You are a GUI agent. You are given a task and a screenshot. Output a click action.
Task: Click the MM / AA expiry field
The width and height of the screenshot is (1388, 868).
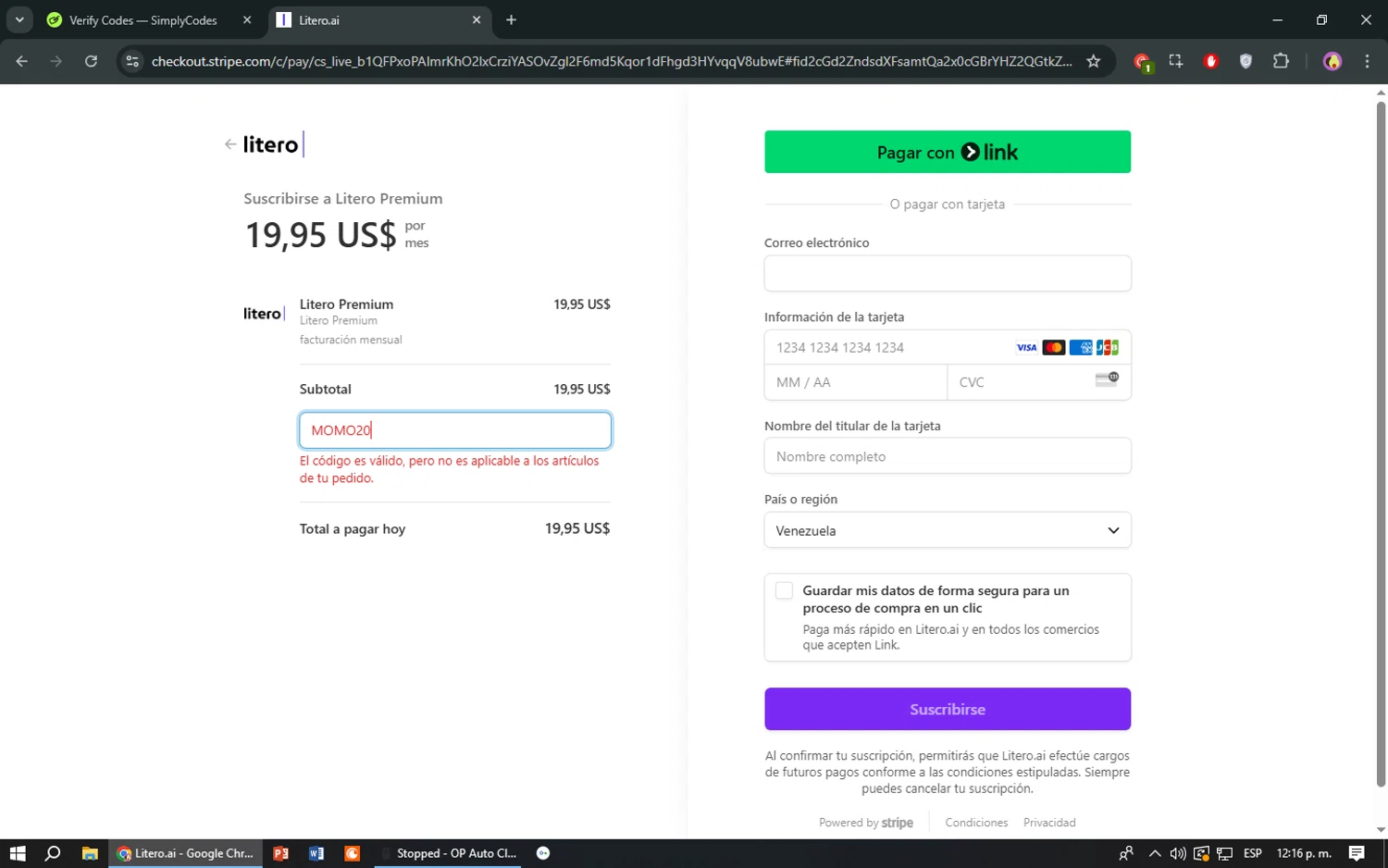856,382
